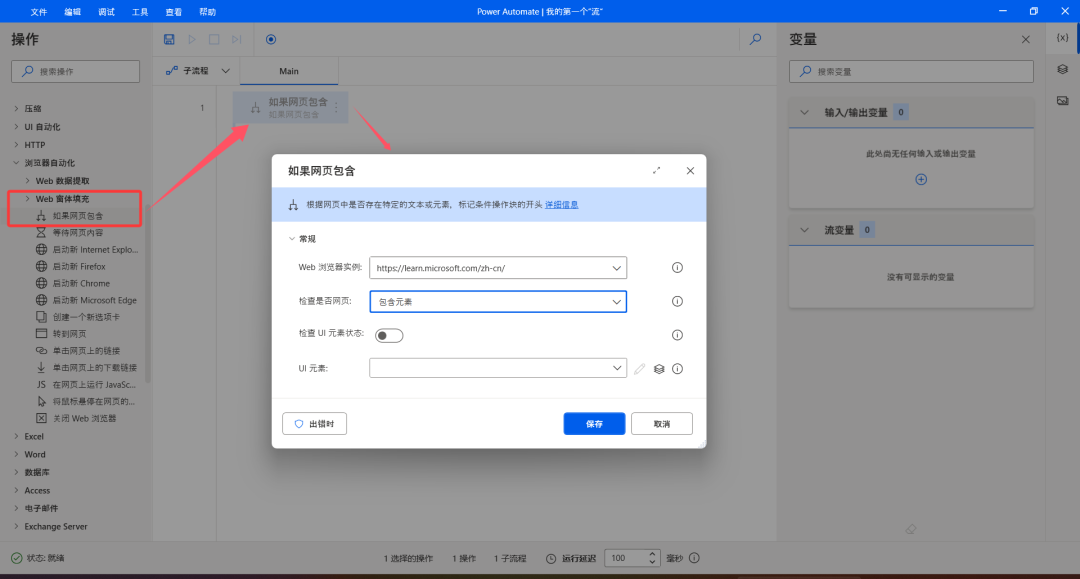This screenshot has width=1080, height=579.
Task: Increase the 运行延迟 stepper value
Action: [652, 554]
